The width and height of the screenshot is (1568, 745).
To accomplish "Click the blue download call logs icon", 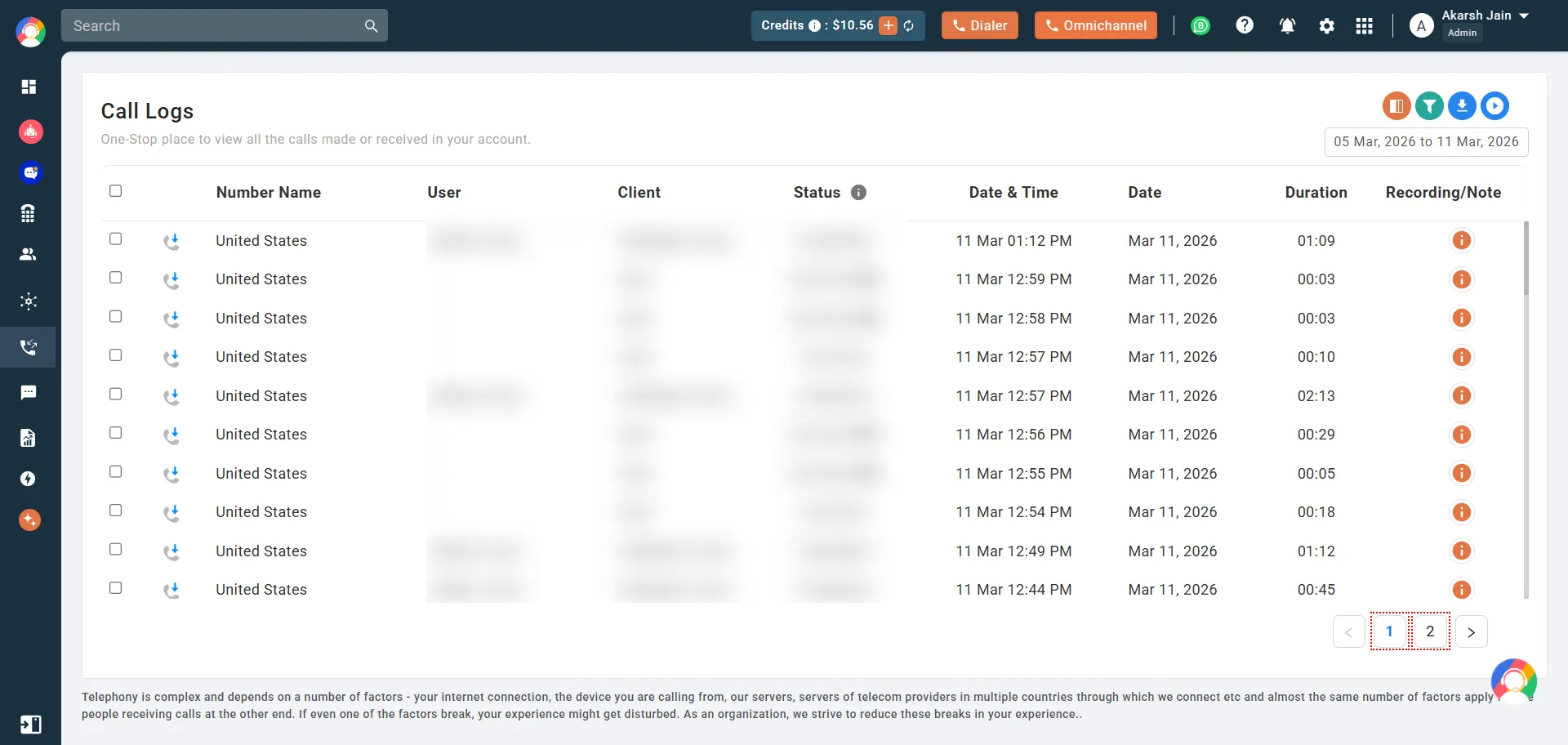I will (x=1462, y=105).
